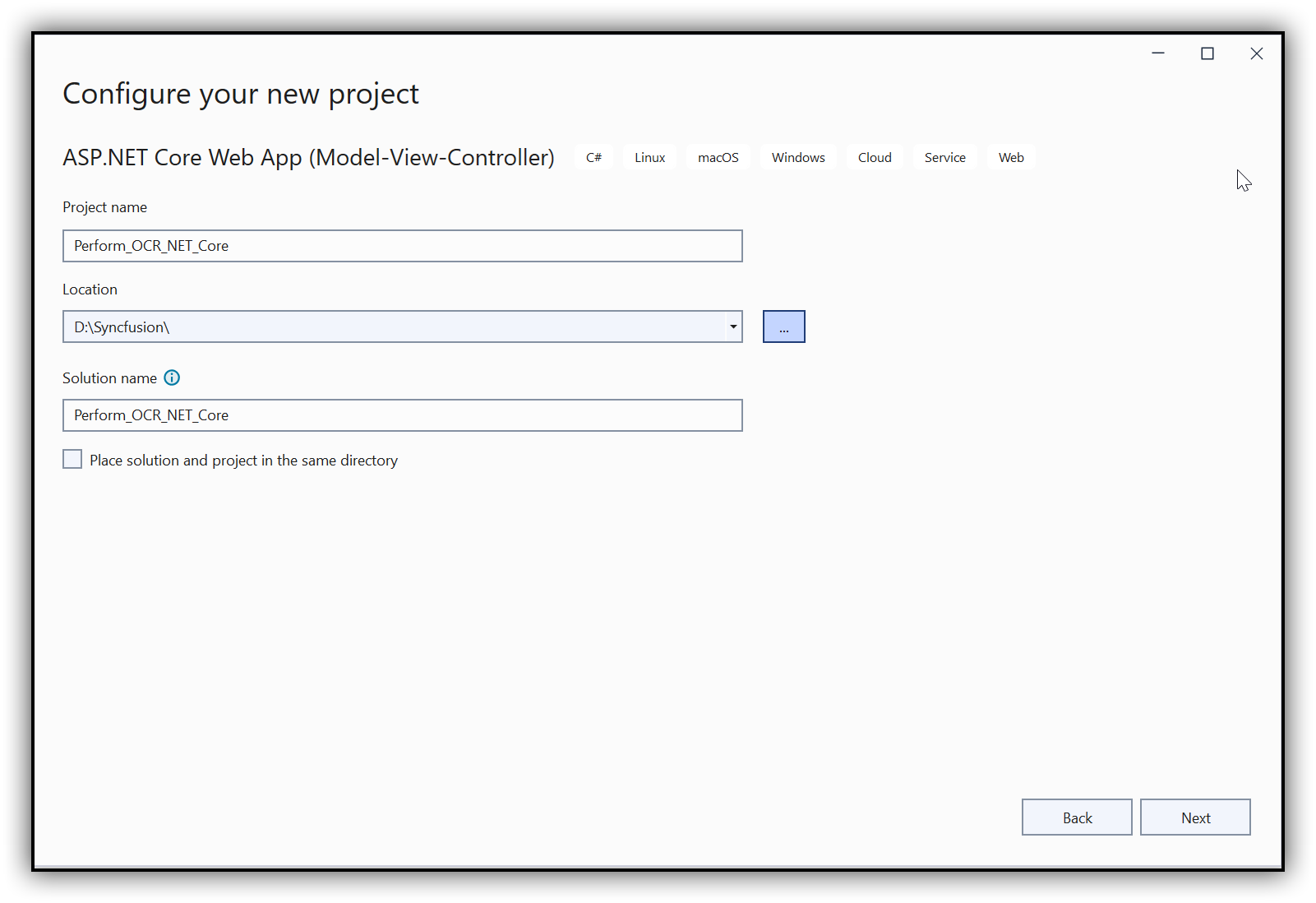Click the Solution name input field

(x=403, y=415)
